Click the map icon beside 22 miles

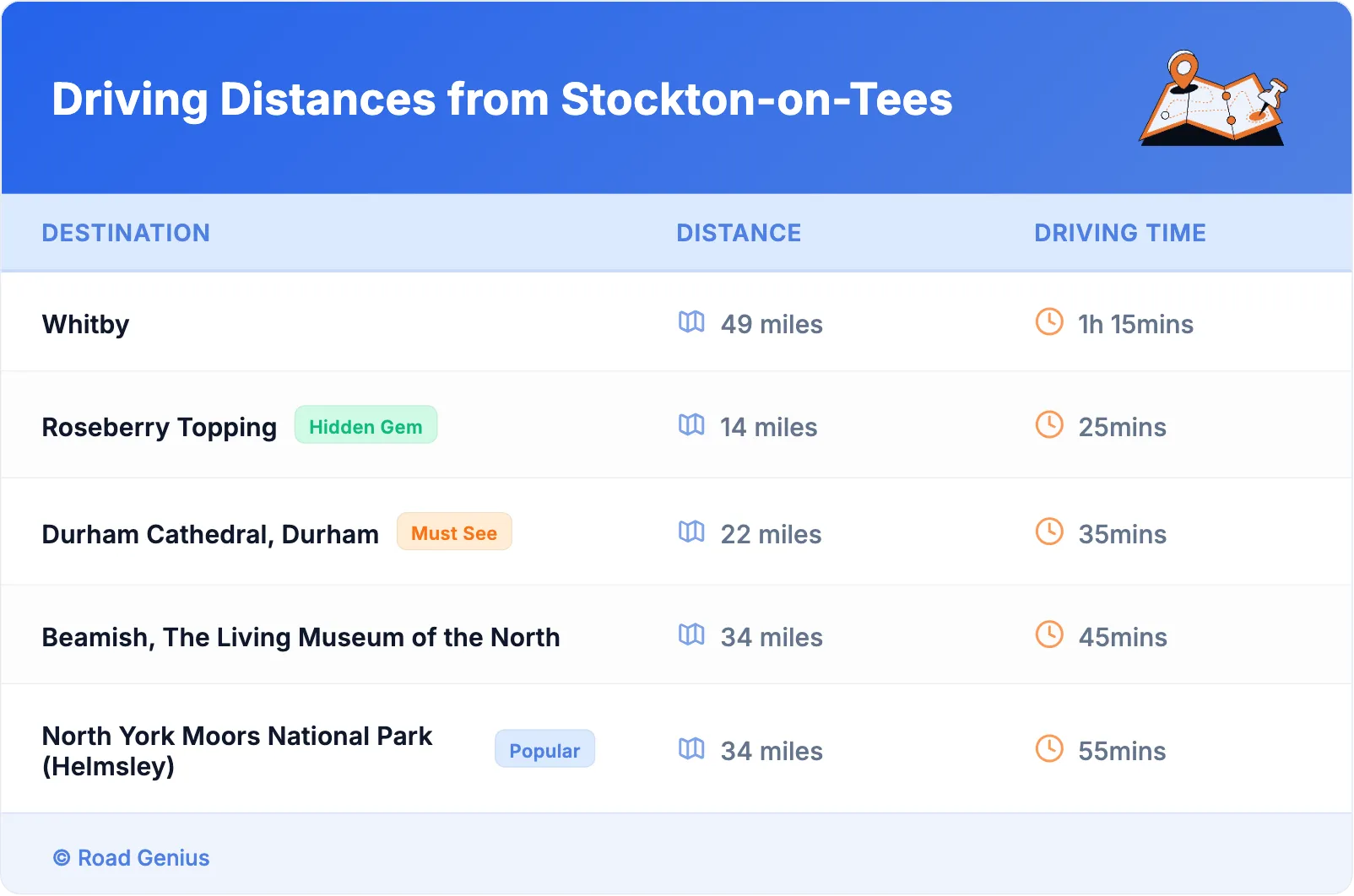coord(691,532)
